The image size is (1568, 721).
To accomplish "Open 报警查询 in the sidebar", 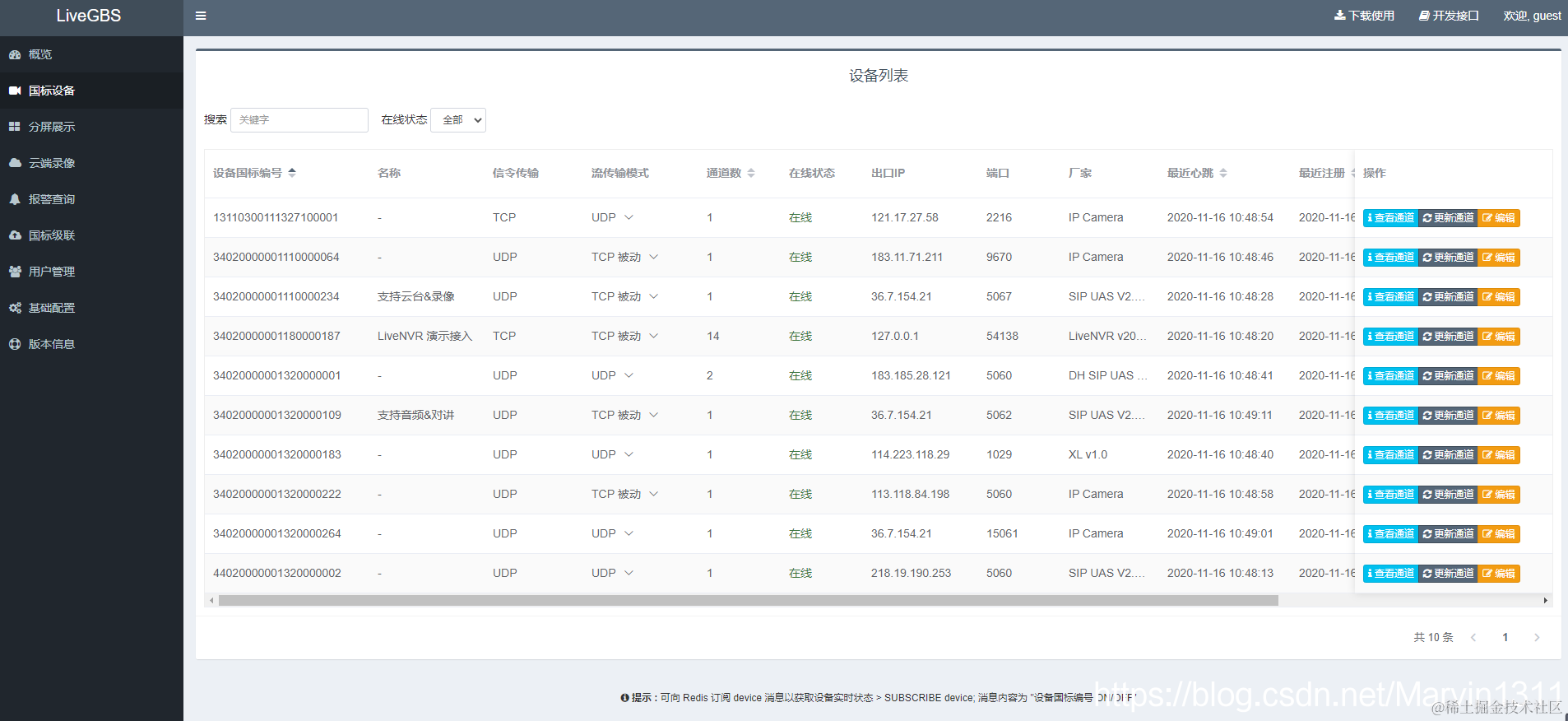I will click(x=91, y=199).
